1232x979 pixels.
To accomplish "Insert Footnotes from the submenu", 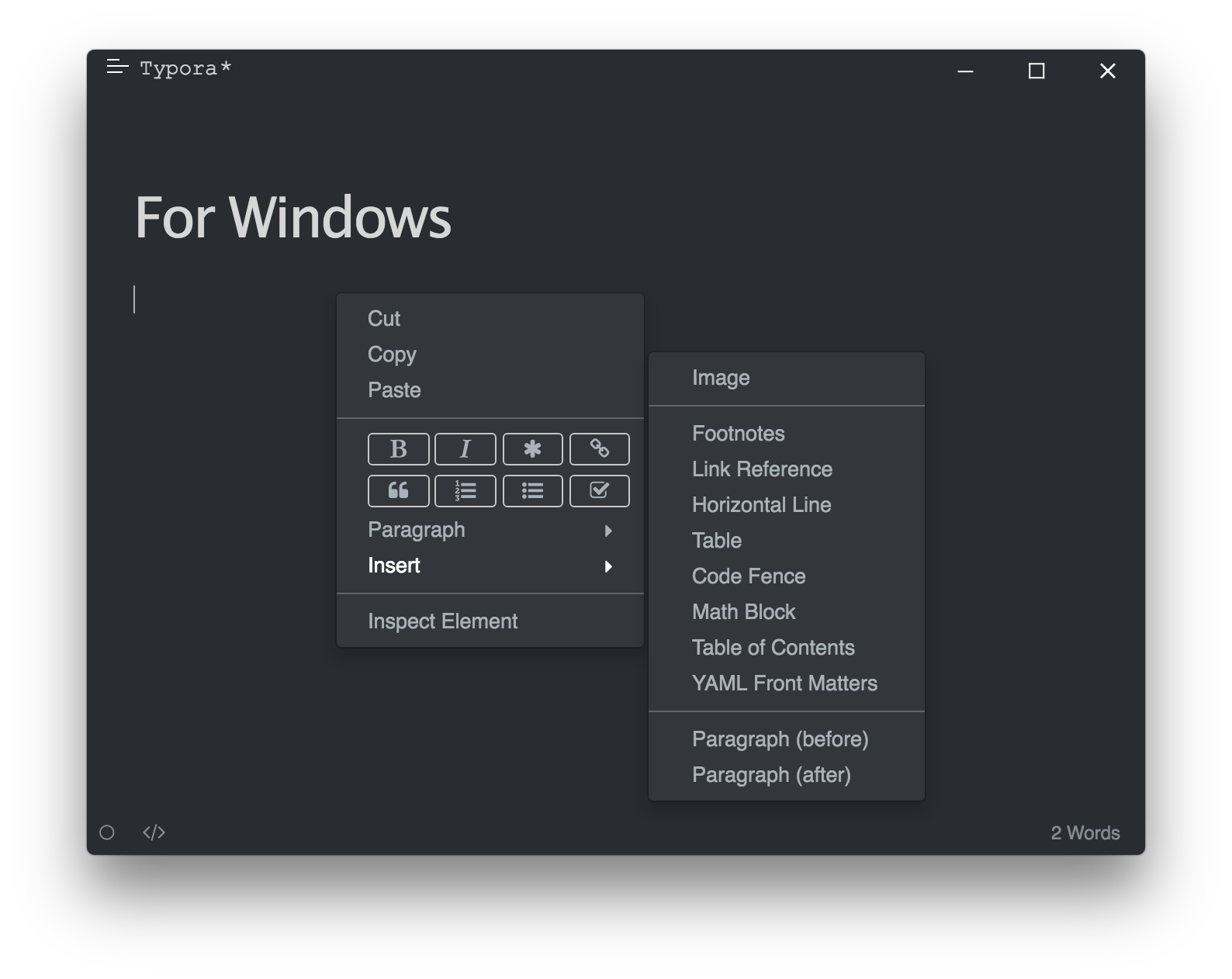I will [x=787, y=434].
